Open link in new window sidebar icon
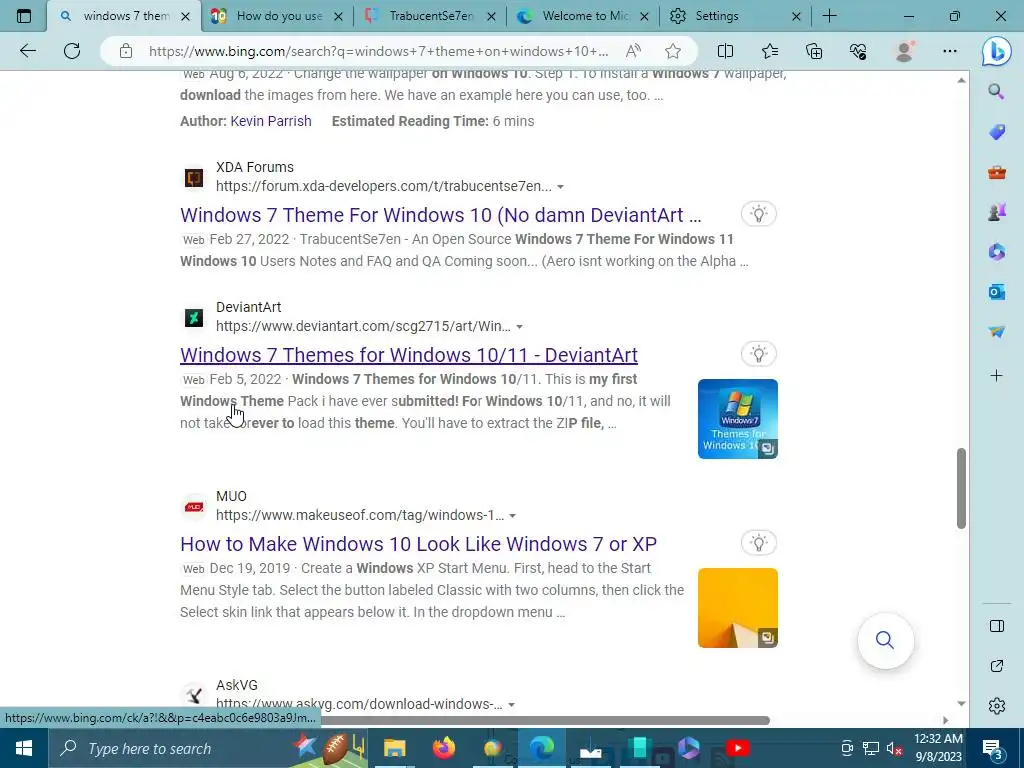This screenshot has width=1024, height=768. 997,666
